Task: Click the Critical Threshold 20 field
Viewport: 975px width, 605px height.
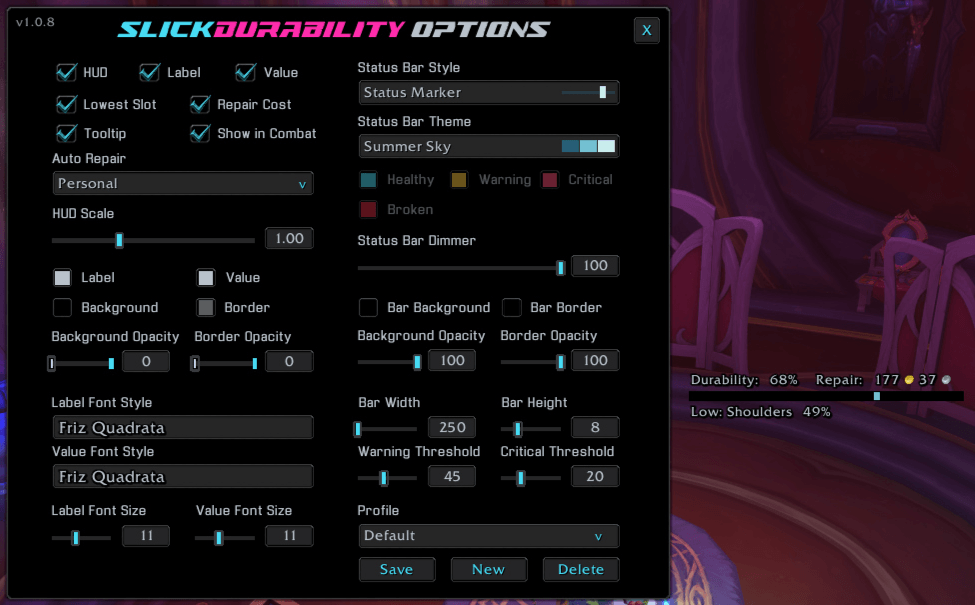Action: pos(595,476)
